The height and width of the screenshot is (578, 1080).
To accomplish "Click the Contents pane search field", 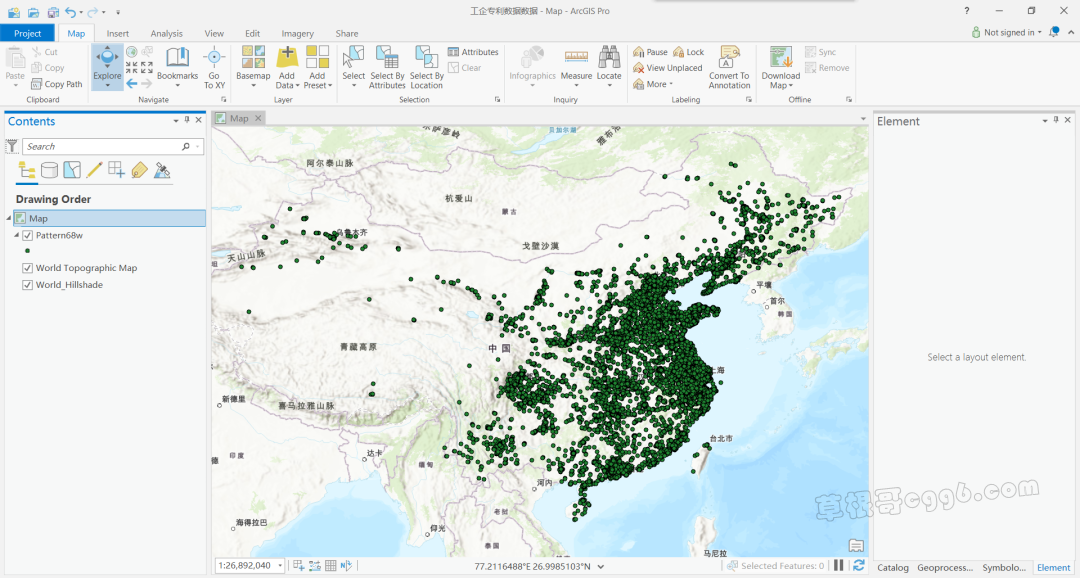I will point(100,146).
